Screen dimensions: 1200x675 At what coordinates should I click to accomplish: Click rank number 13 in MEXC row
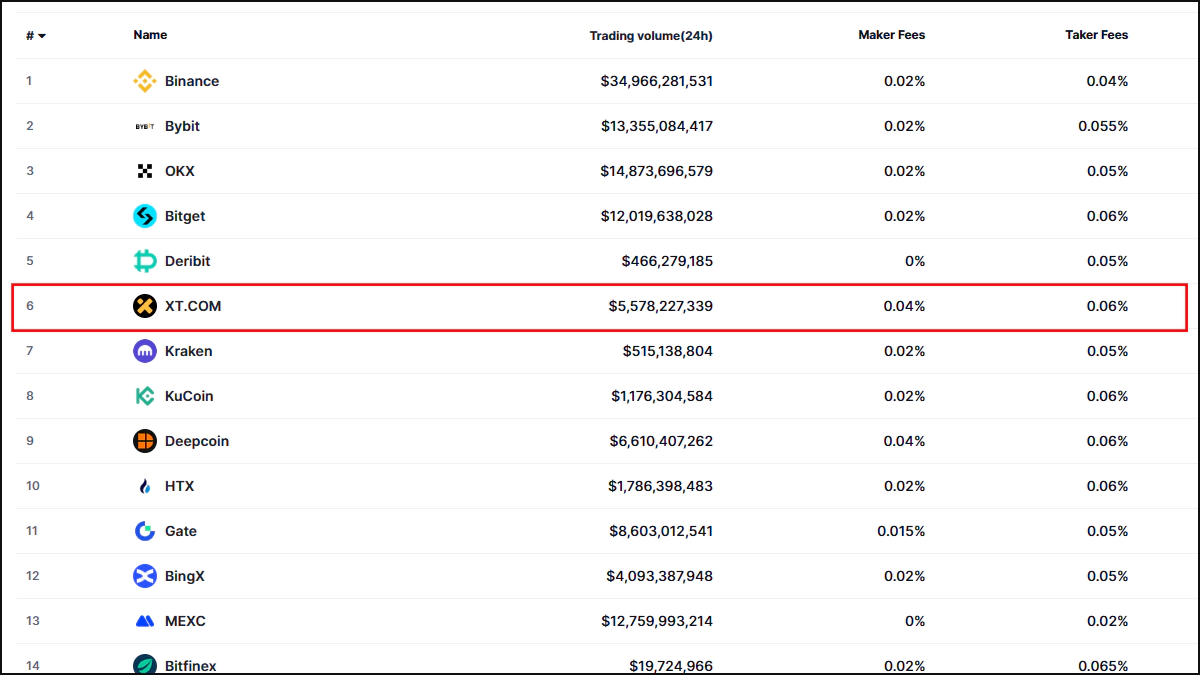click(x=33, y=621)
